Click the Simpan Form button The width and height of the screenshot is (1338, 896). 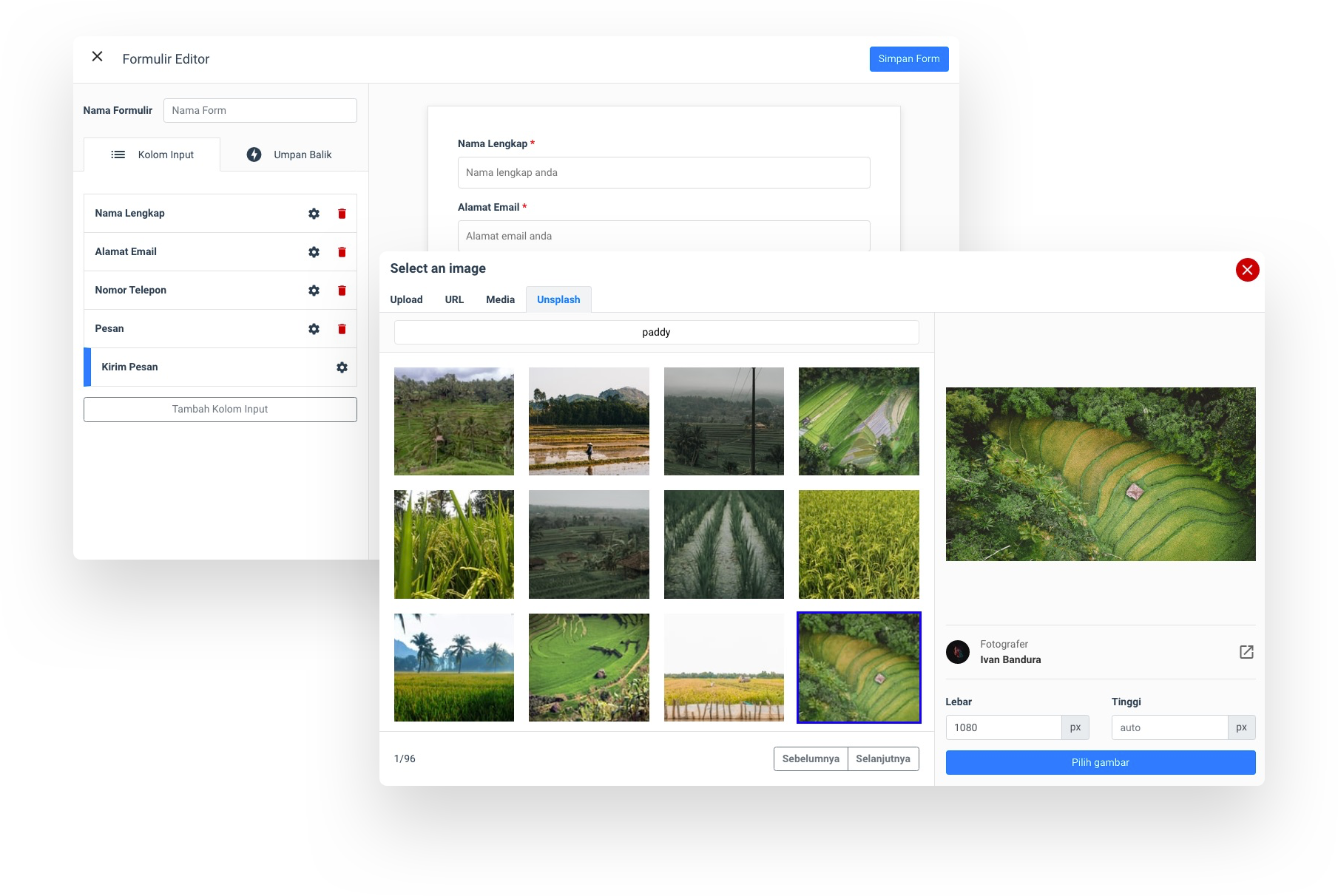click(x=908, y=58)
